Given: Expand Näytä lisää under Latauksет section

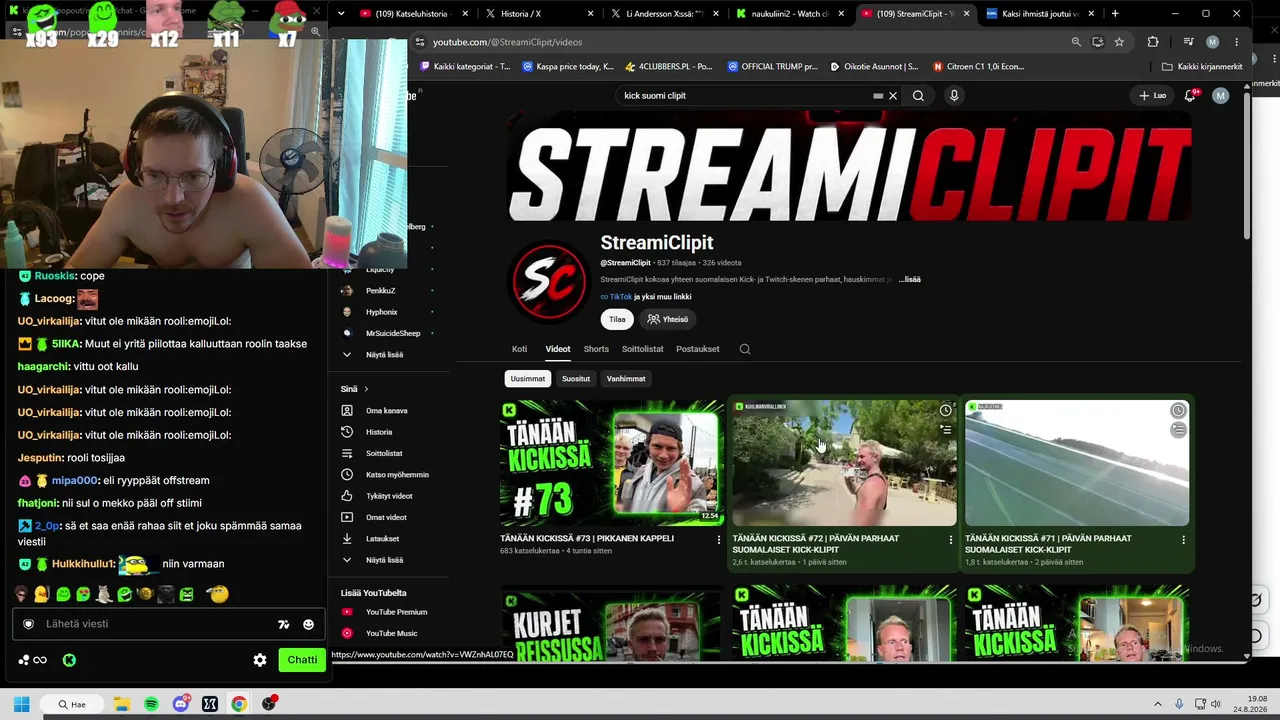Looking at the screenshot, I should click(384, 560).
